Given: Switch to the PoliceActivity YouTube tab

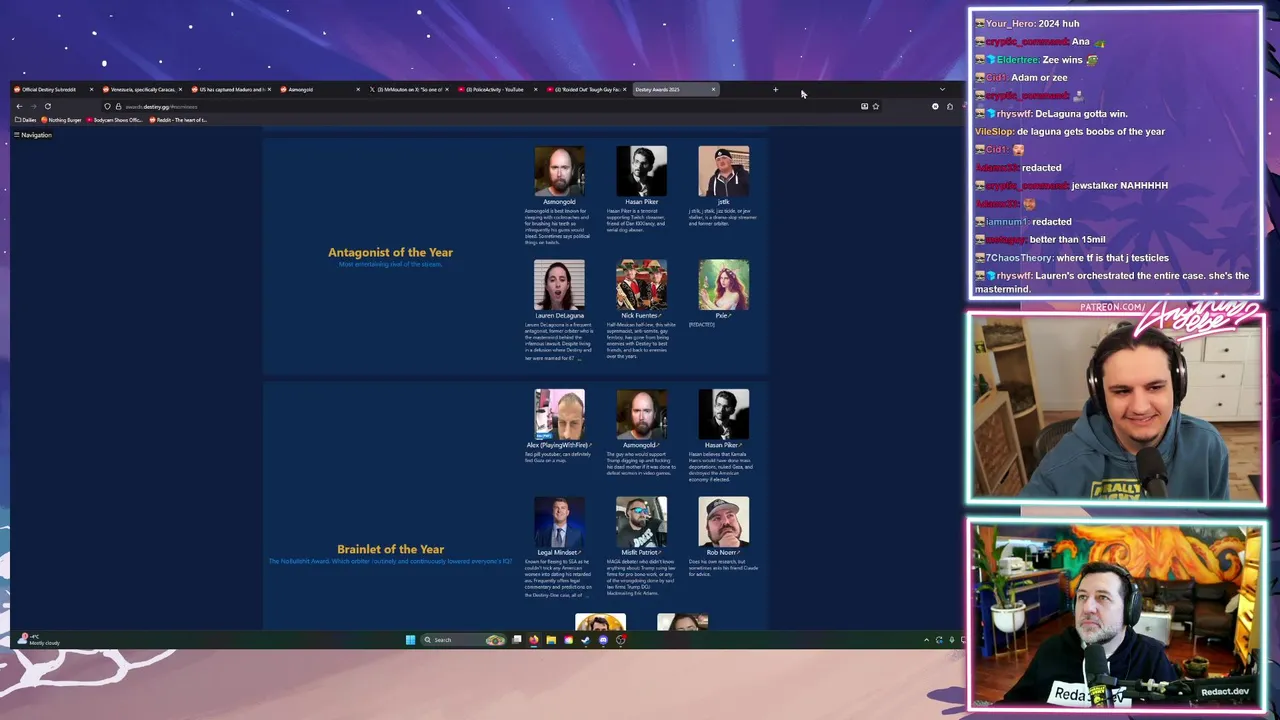Looking at the screenshot, I should point(496,90).
